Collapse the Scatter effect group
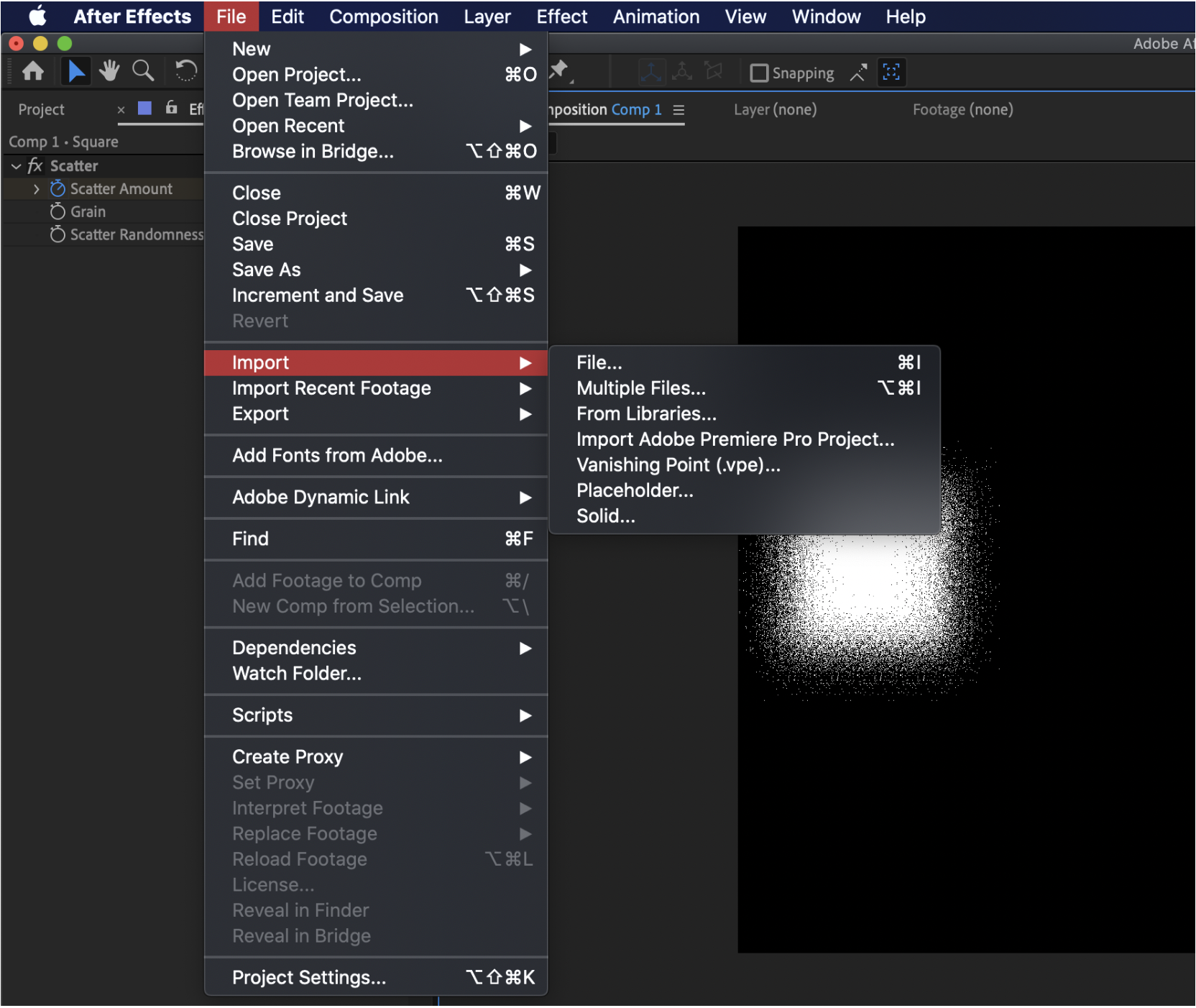 tap(16, 166)
